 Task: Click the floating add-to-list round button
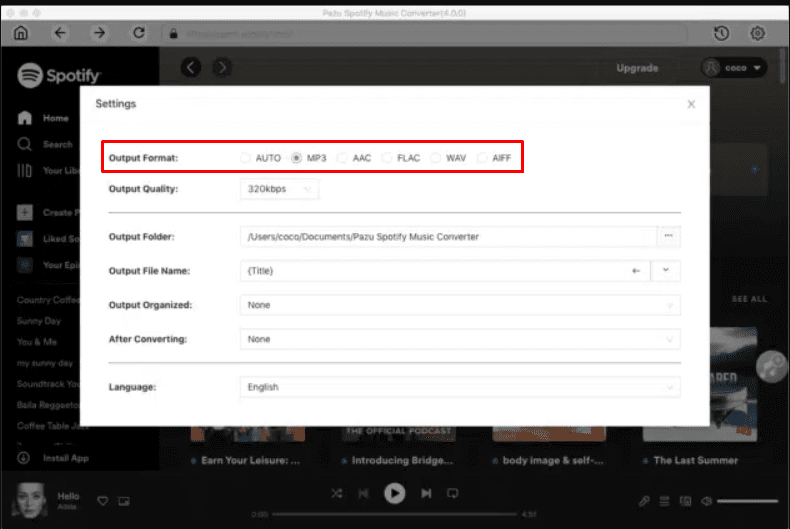coord(771,366)
